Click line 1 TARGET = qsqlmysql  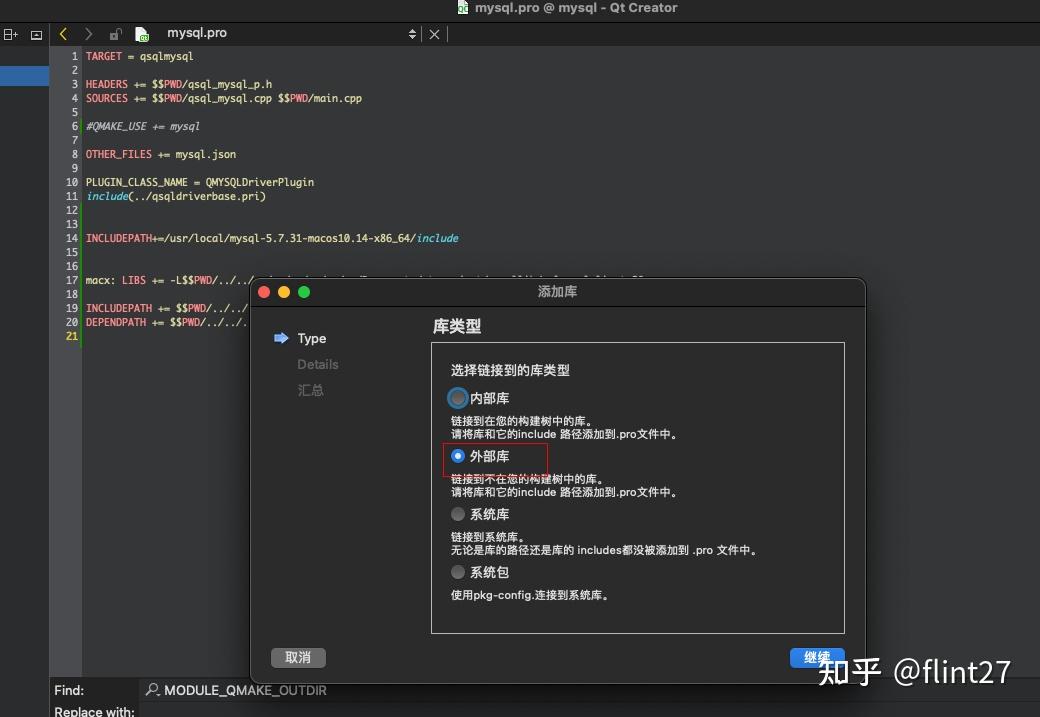[x=139, y=56]
